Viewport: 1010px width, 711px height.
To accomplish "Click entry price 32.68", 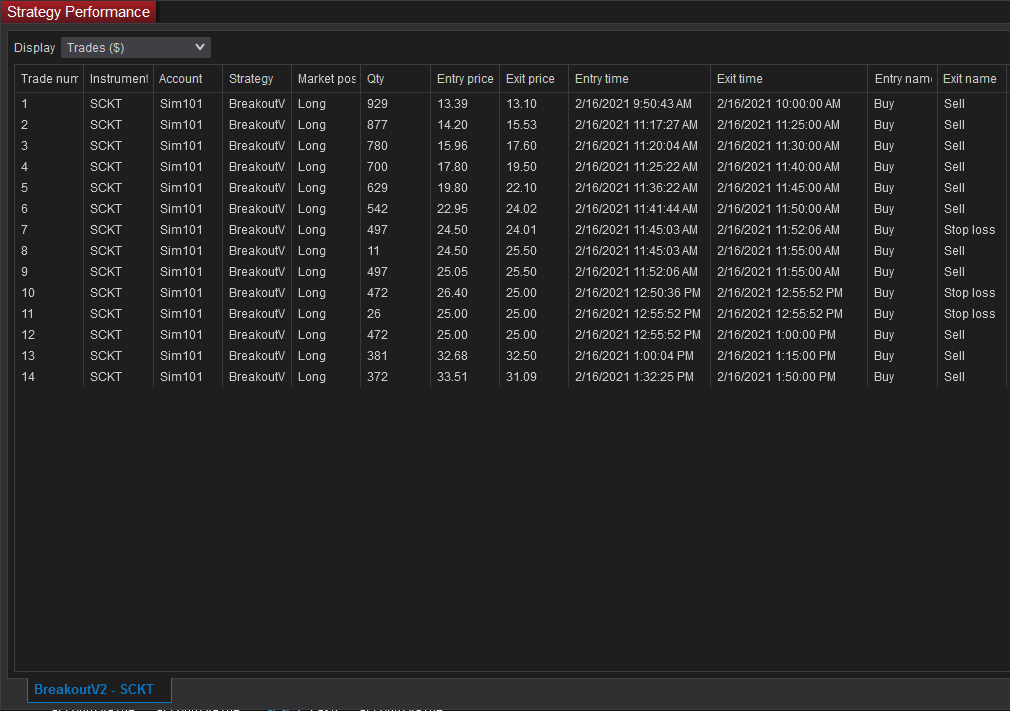I will 452,356.
